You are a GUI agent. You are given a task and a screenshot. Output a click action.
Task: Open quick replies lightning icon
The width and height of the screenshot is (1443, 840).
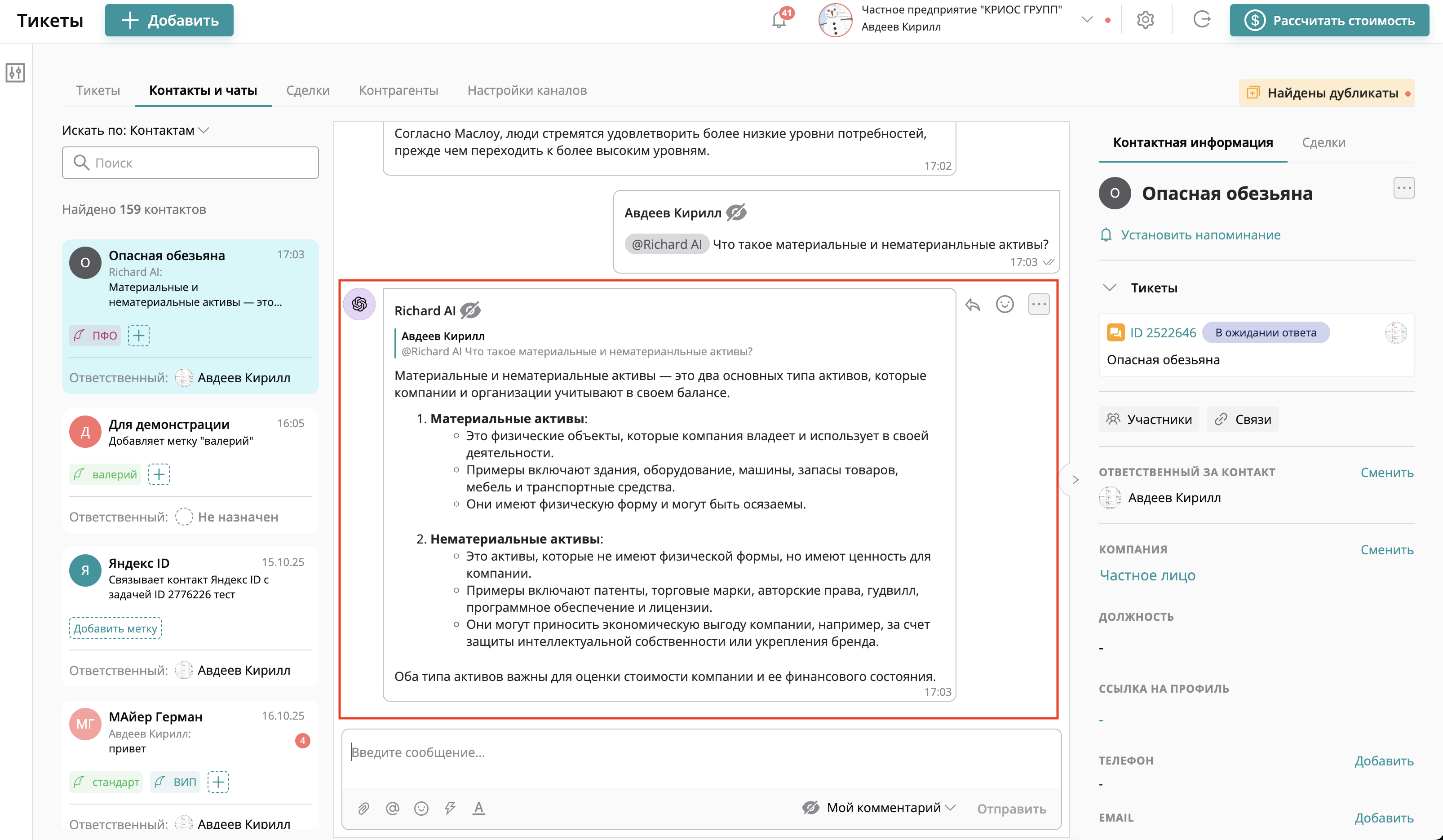pos(450,808)
